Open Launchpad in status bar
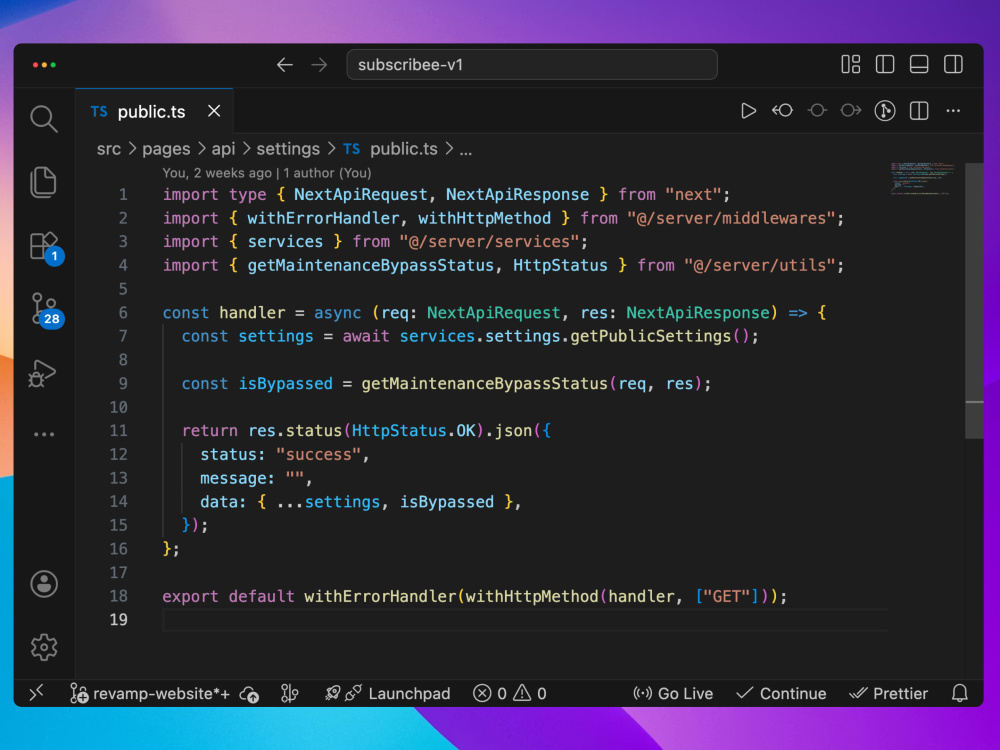 coord(387,693)
